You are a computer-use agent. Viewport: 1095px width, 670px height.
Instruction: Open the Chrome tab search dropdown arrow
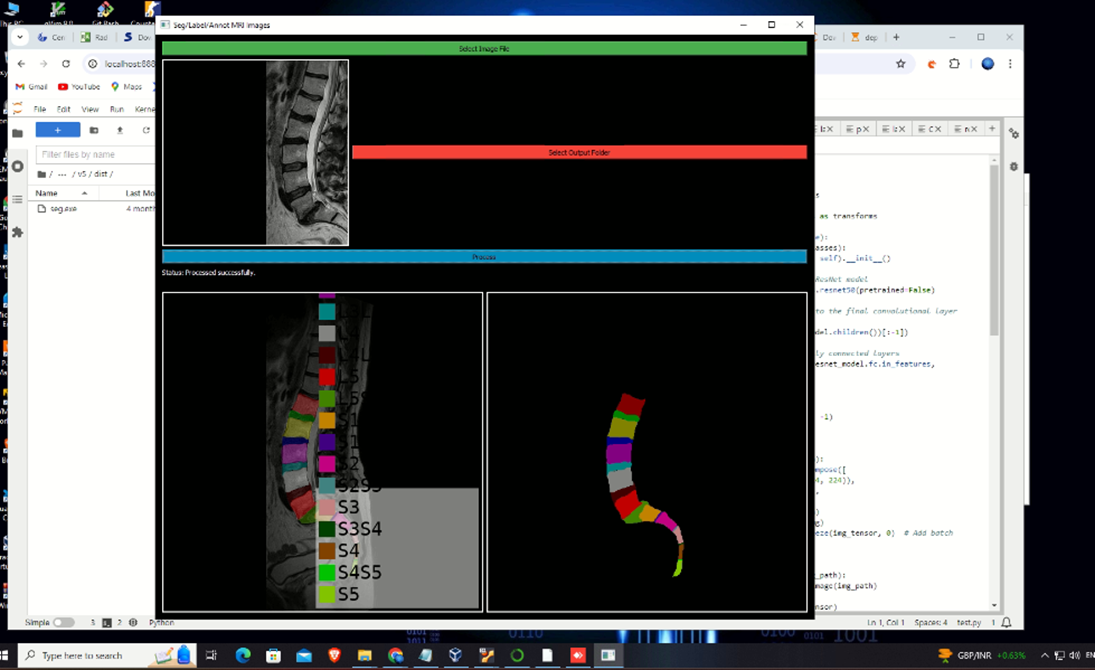[20, 37]
